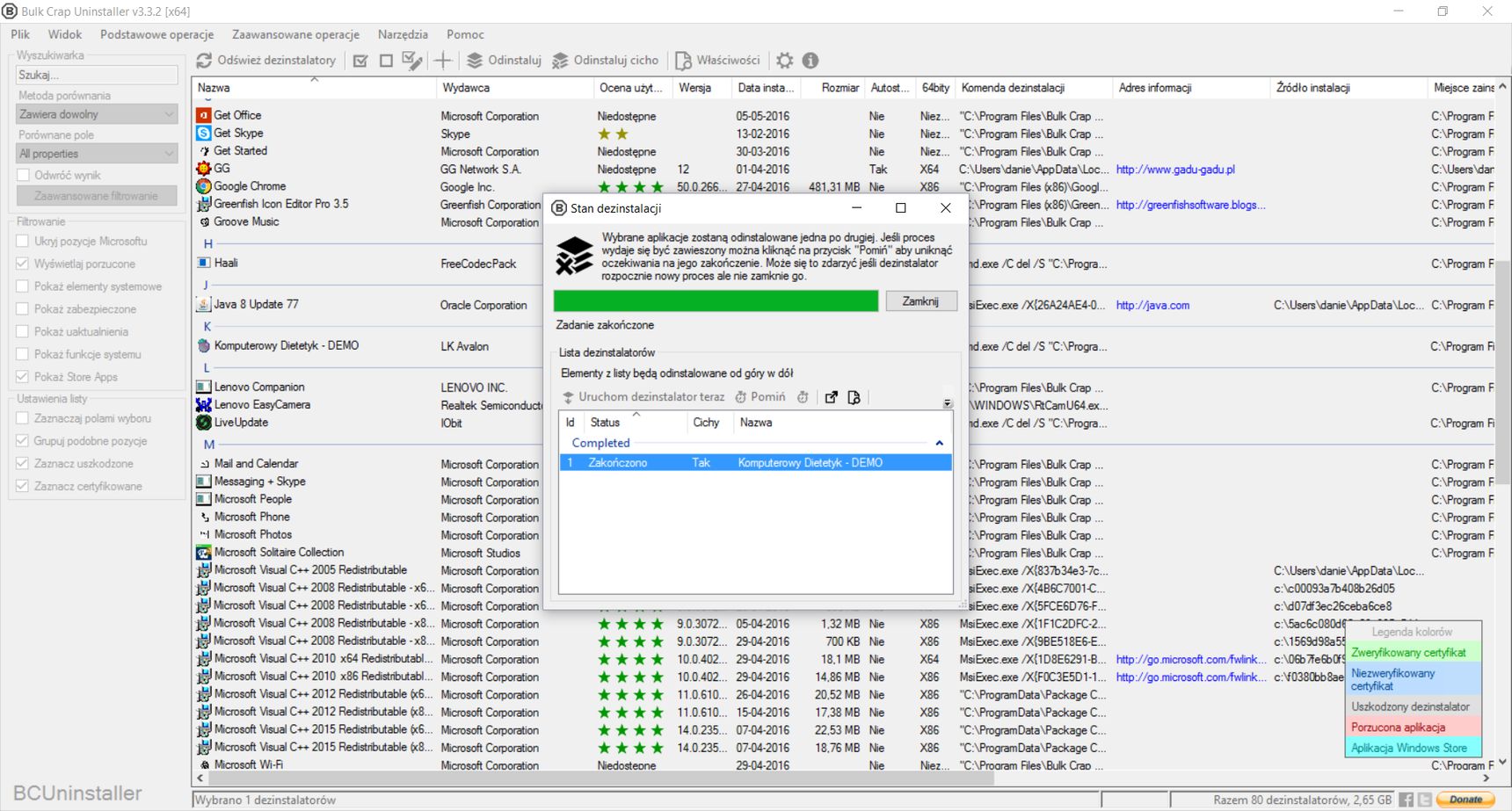Select the Zakończono row in dialog list
This screenshot has width=1512, height=811.
pyautogui.click(x=755, y=463)
